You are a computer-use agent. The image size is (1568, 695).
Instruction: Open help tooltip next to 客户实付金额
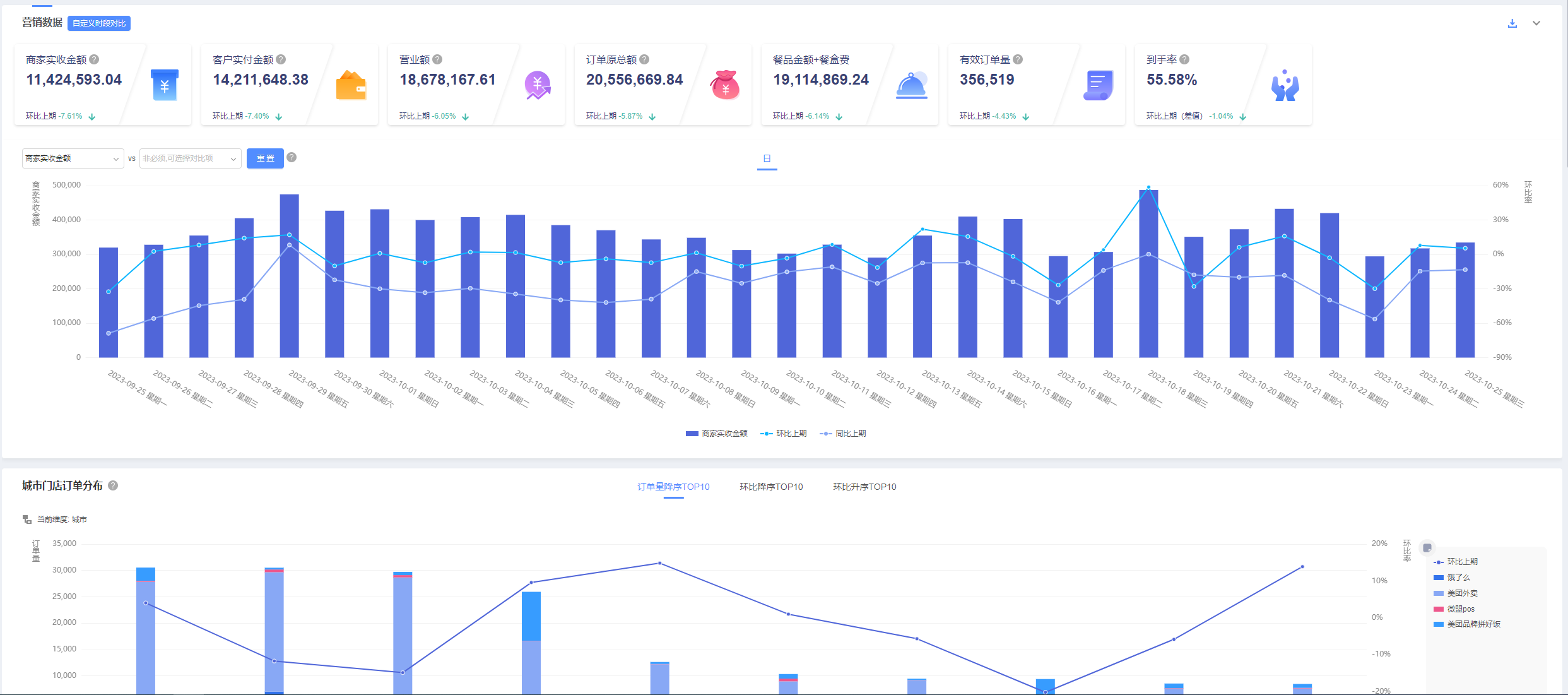coord(281,59)
